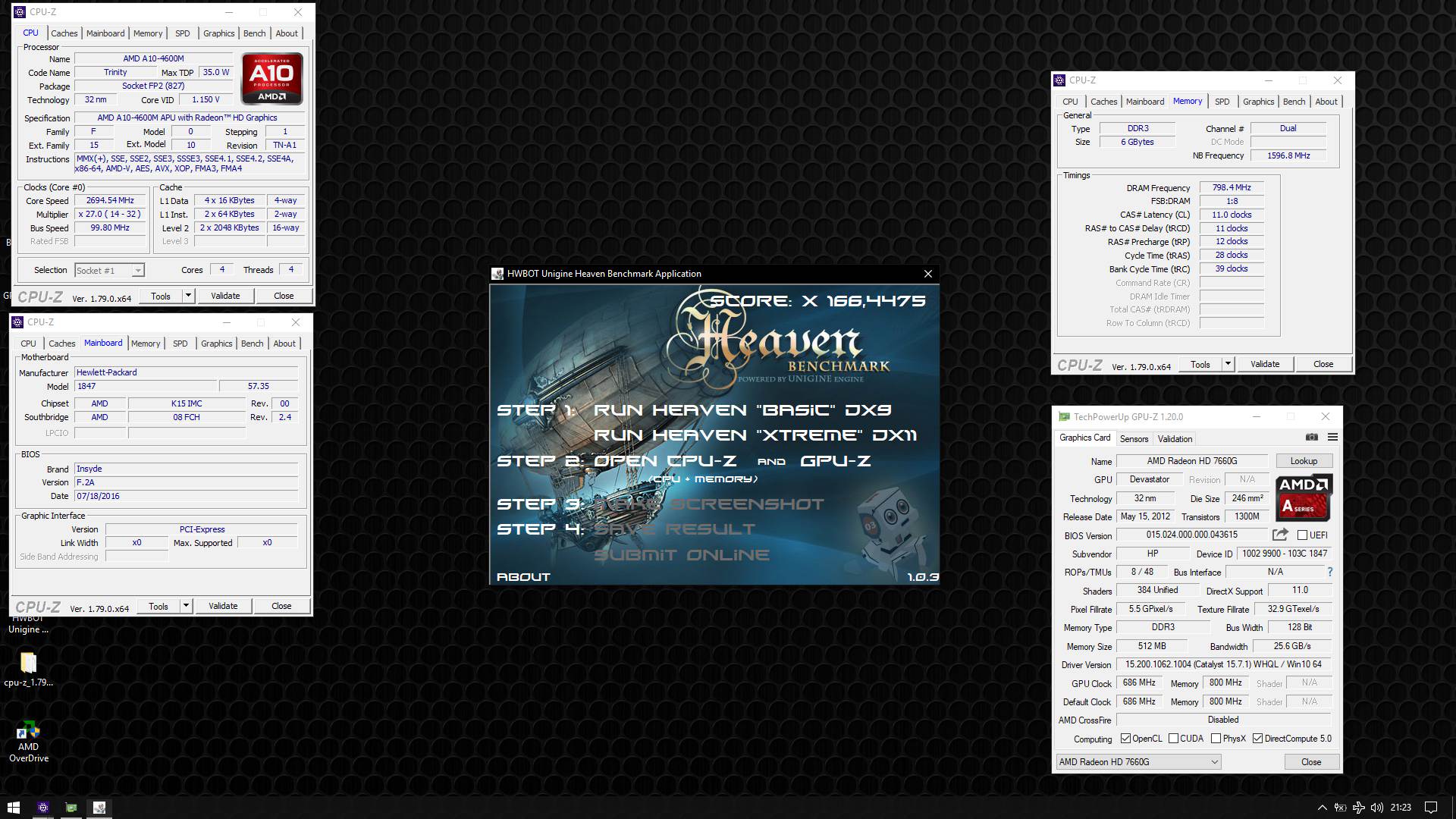Open the cpu-z_1.79 folder on desktop
1456x819 pixels.
[x=29, y=670]
